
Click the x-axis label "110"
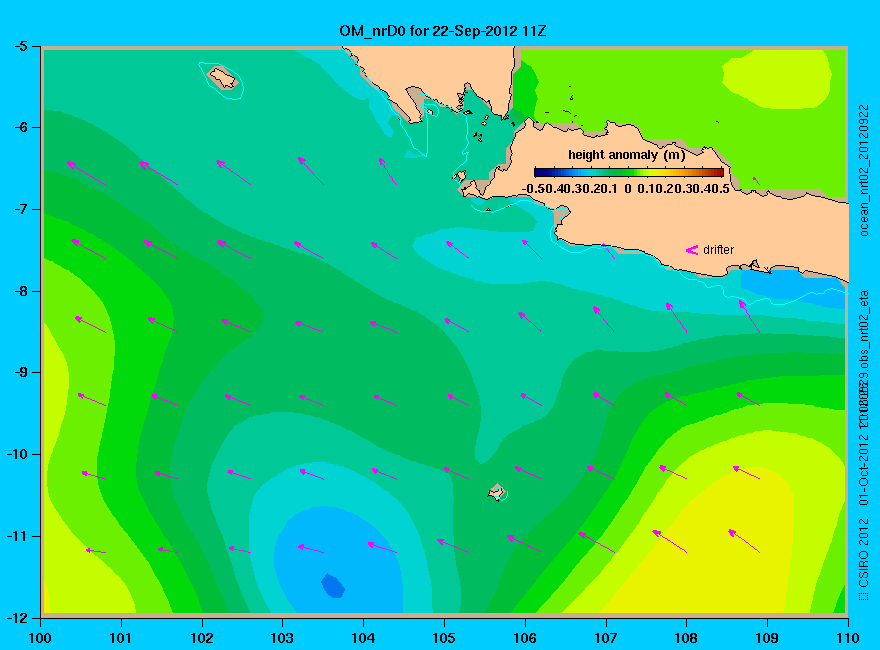pos(848,638)
